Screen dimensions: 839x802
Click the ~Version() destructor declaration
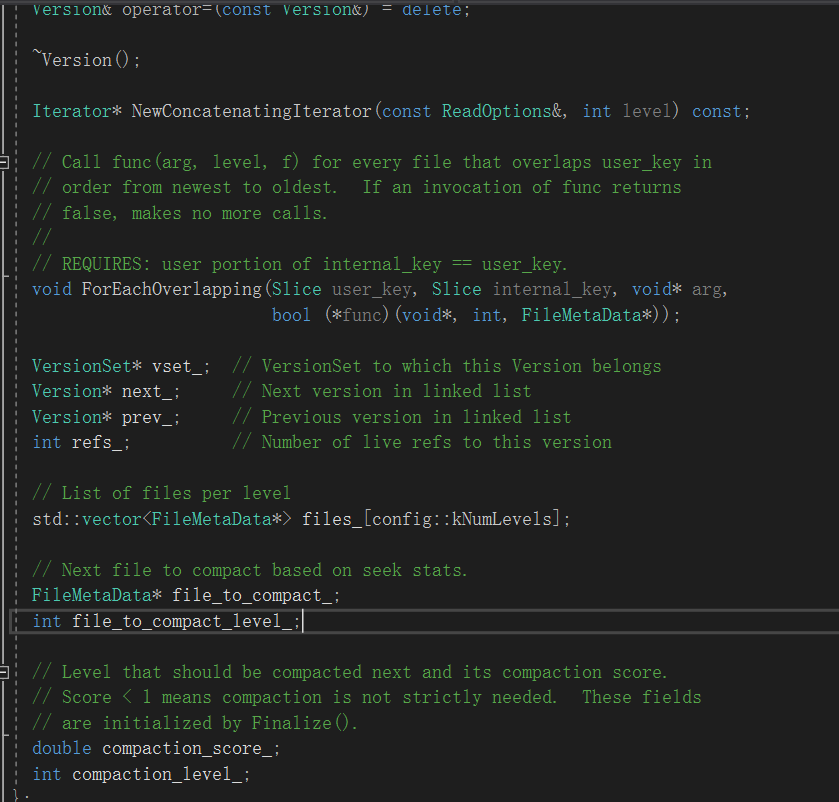point(86,60)
